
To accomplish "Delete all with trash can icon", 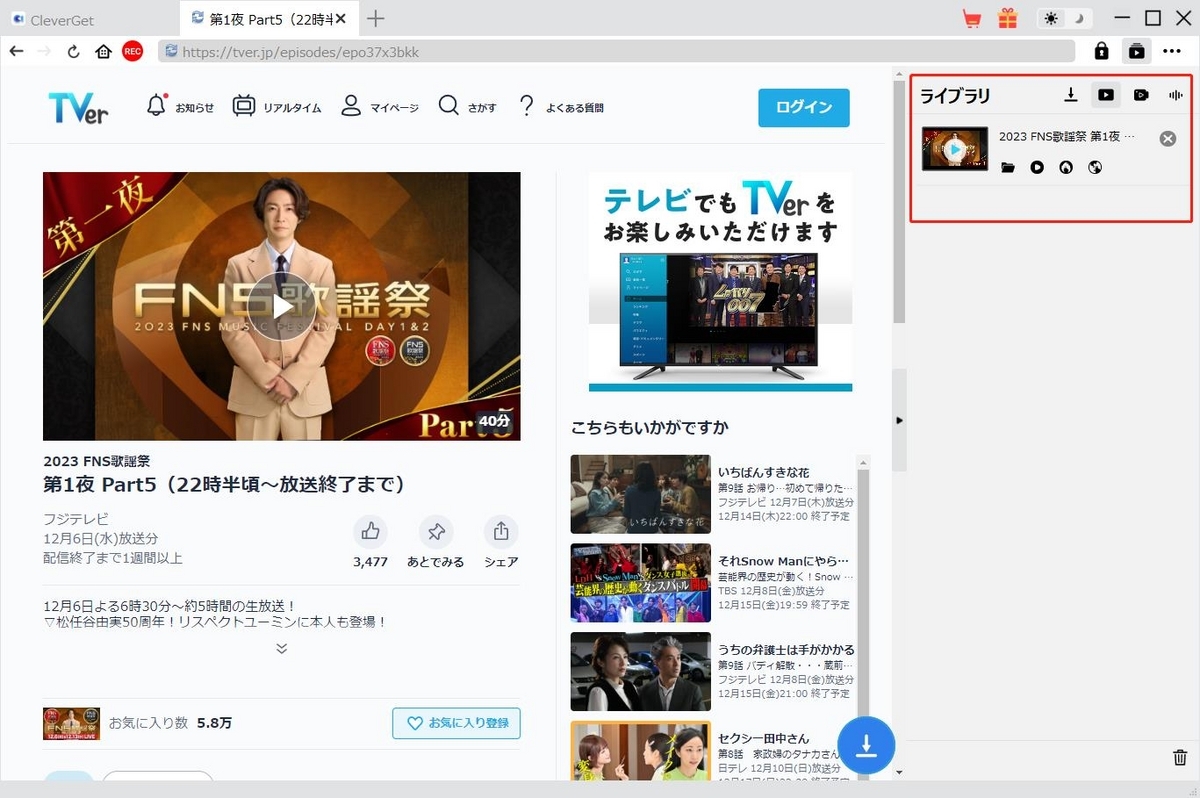I will (1180, 758).
